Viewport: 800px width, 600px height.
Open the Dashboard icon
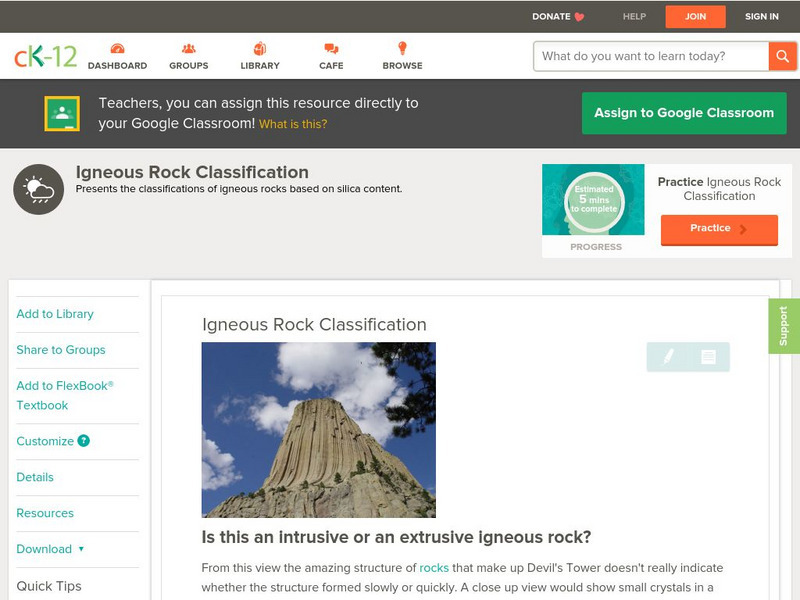[x=117, y=49]
